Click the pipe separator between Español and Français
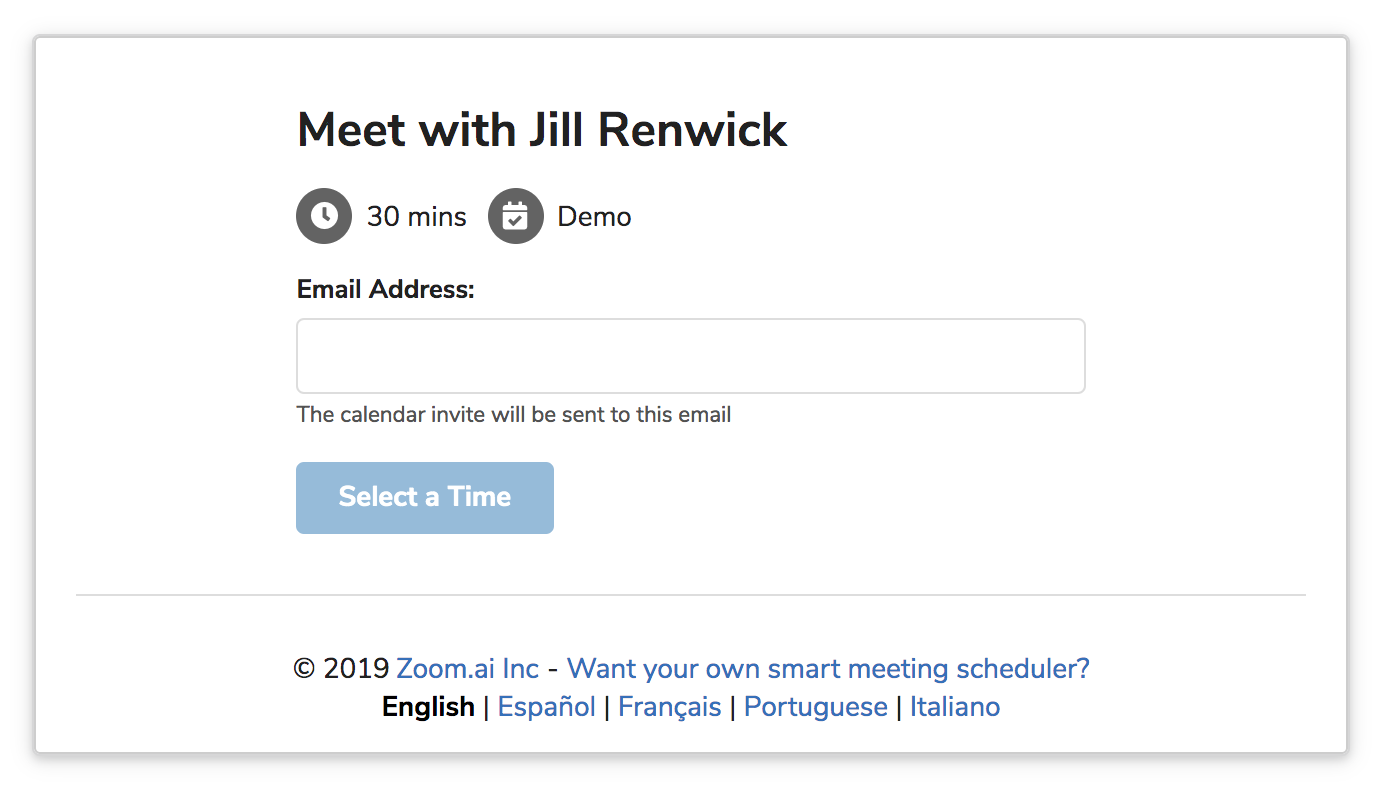This screenshot has height=806, width=1382. pos(607,707)
